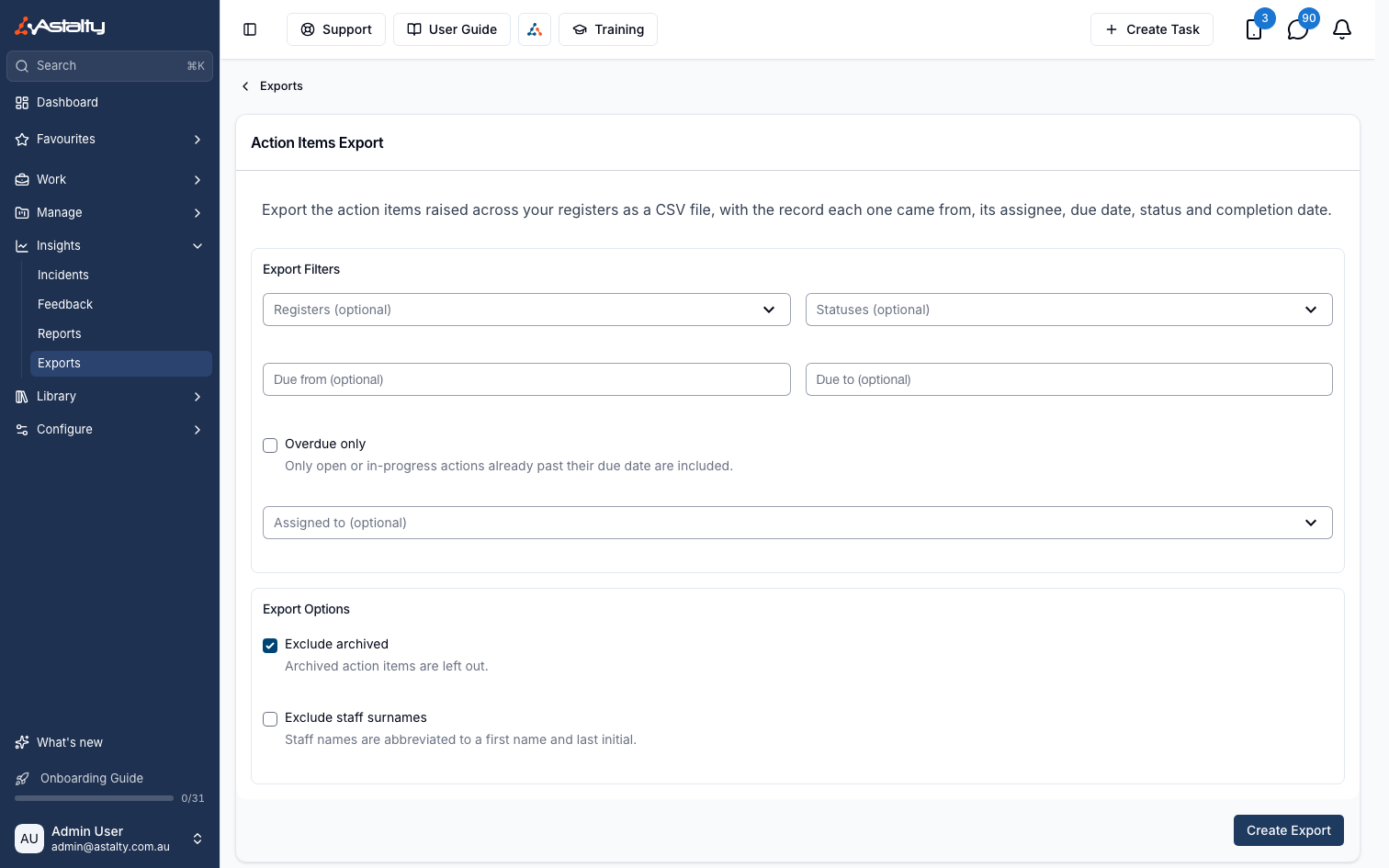Click the What's new sparkles icon
Screen dimensions: 1389x868
[22, 742]
